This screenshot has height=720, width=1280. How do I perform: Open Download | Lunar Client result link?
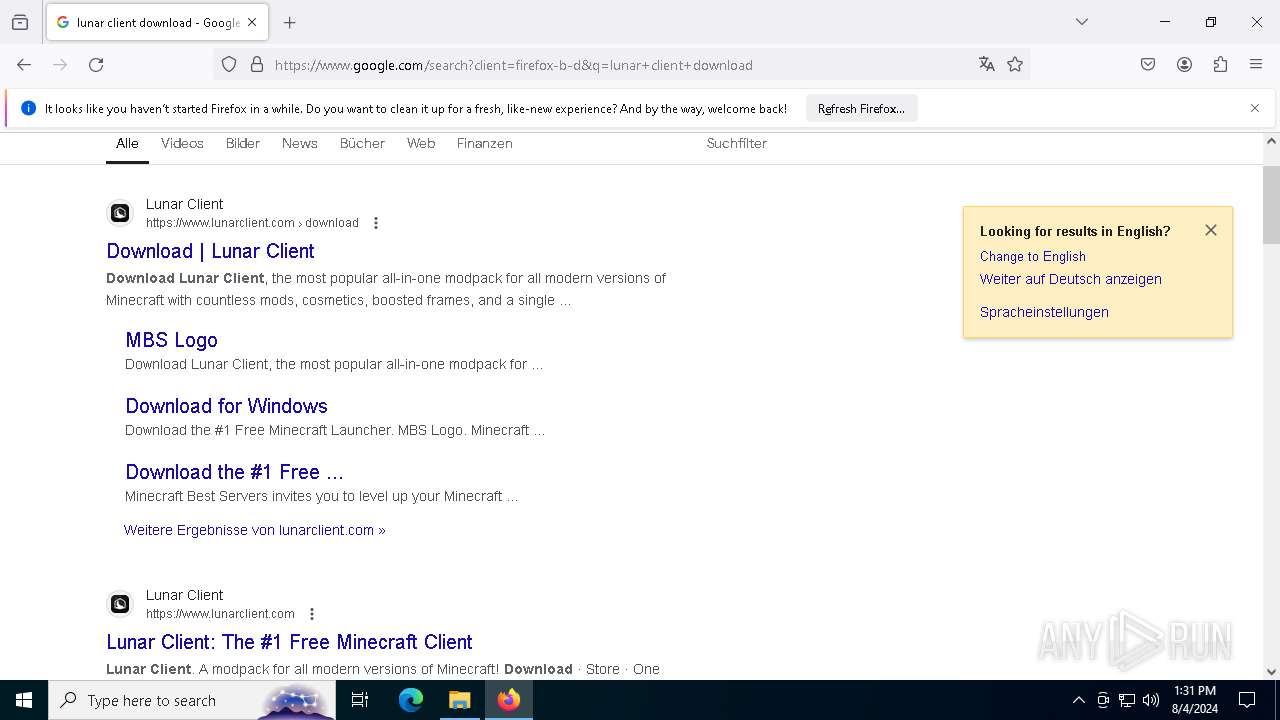pos(210,251)
